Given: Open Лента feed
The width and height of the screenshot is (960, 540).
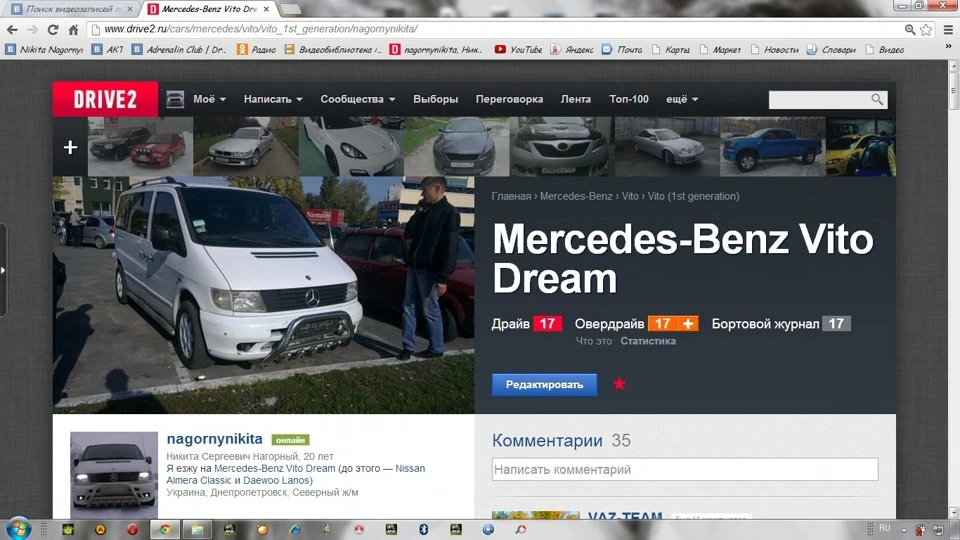Looking at the screenshot, I should click(576, 99).
